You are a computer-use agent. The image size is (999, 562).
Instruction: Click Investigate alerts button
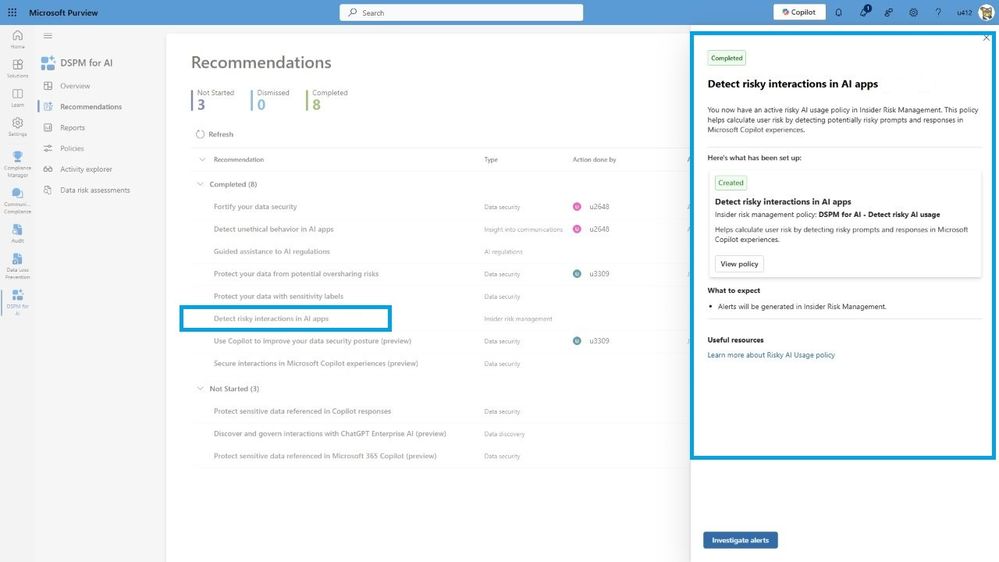click(x=740, y=540)
